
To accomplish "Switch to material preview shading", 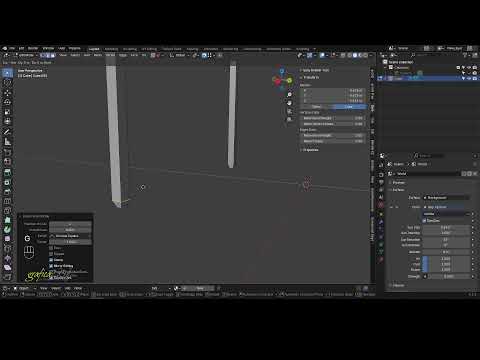I will [360, 55].
